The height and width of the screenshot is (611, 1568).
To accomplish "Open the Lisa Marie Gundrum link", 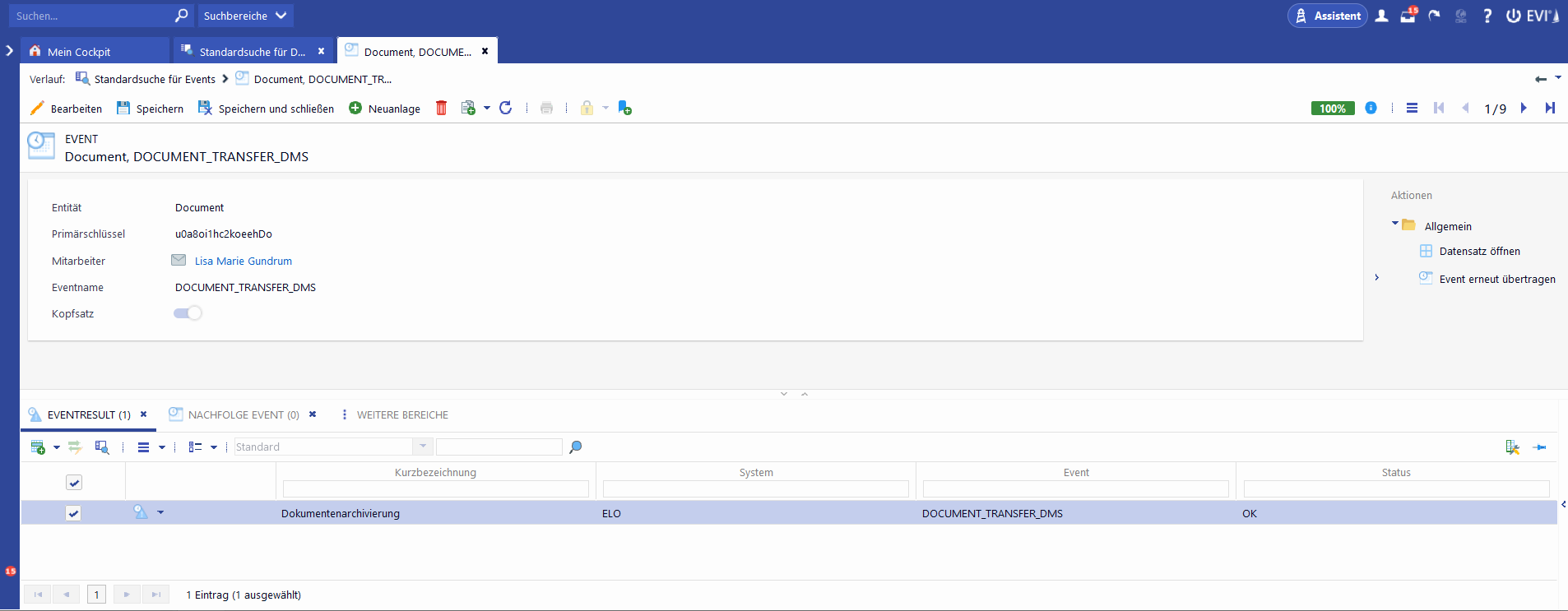I will 244,261.
